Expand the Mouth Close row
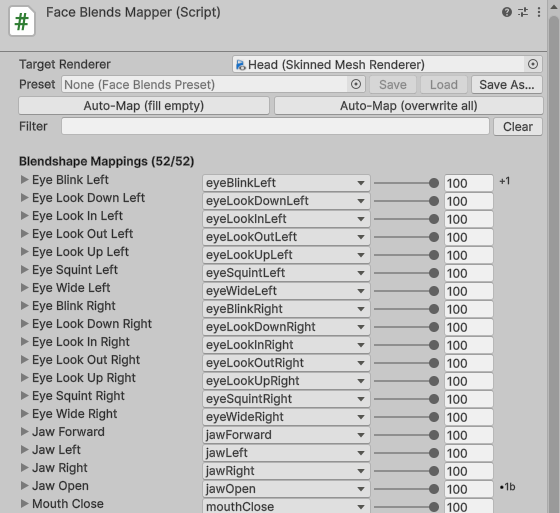 24,503
